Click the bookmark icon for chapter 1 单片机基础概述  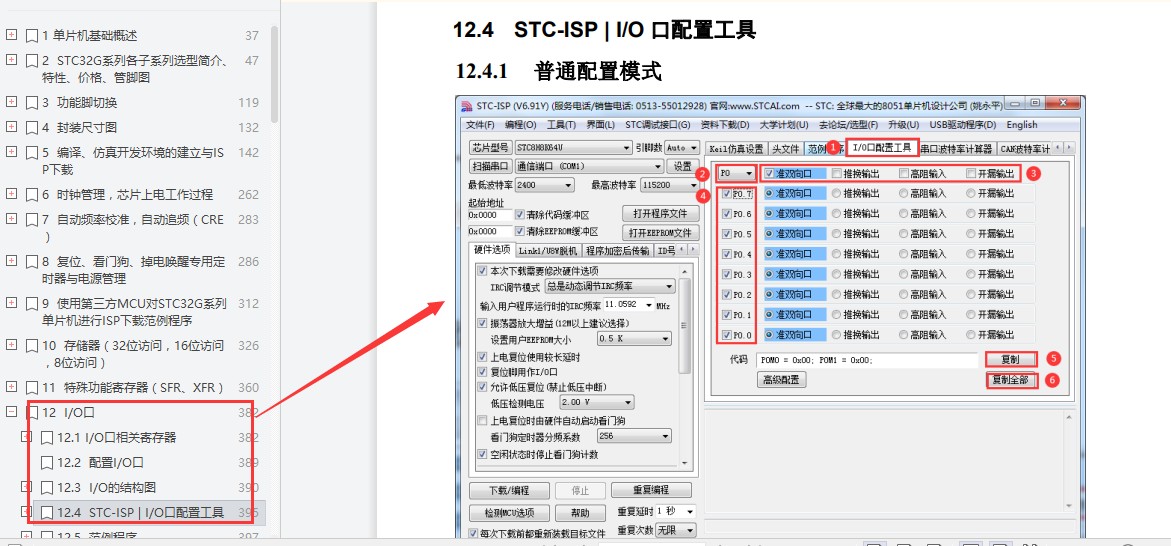click(32, 35)
